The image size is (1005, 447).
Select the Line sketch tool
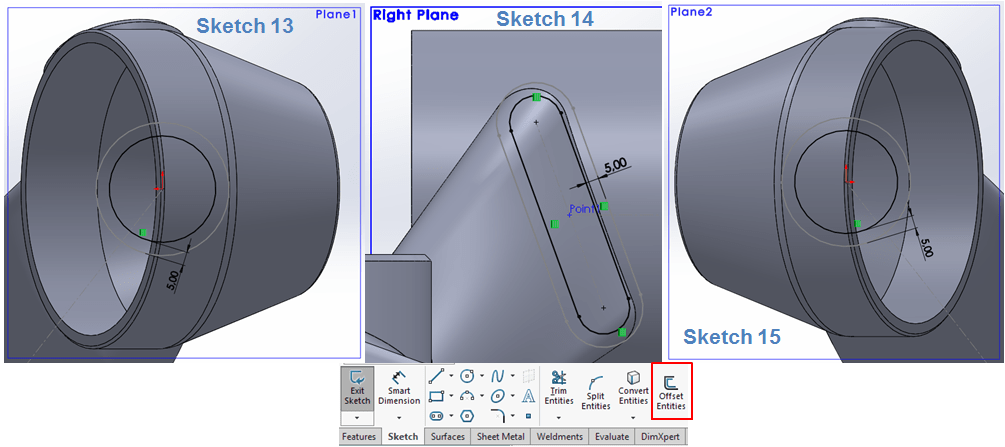[436, 376]
